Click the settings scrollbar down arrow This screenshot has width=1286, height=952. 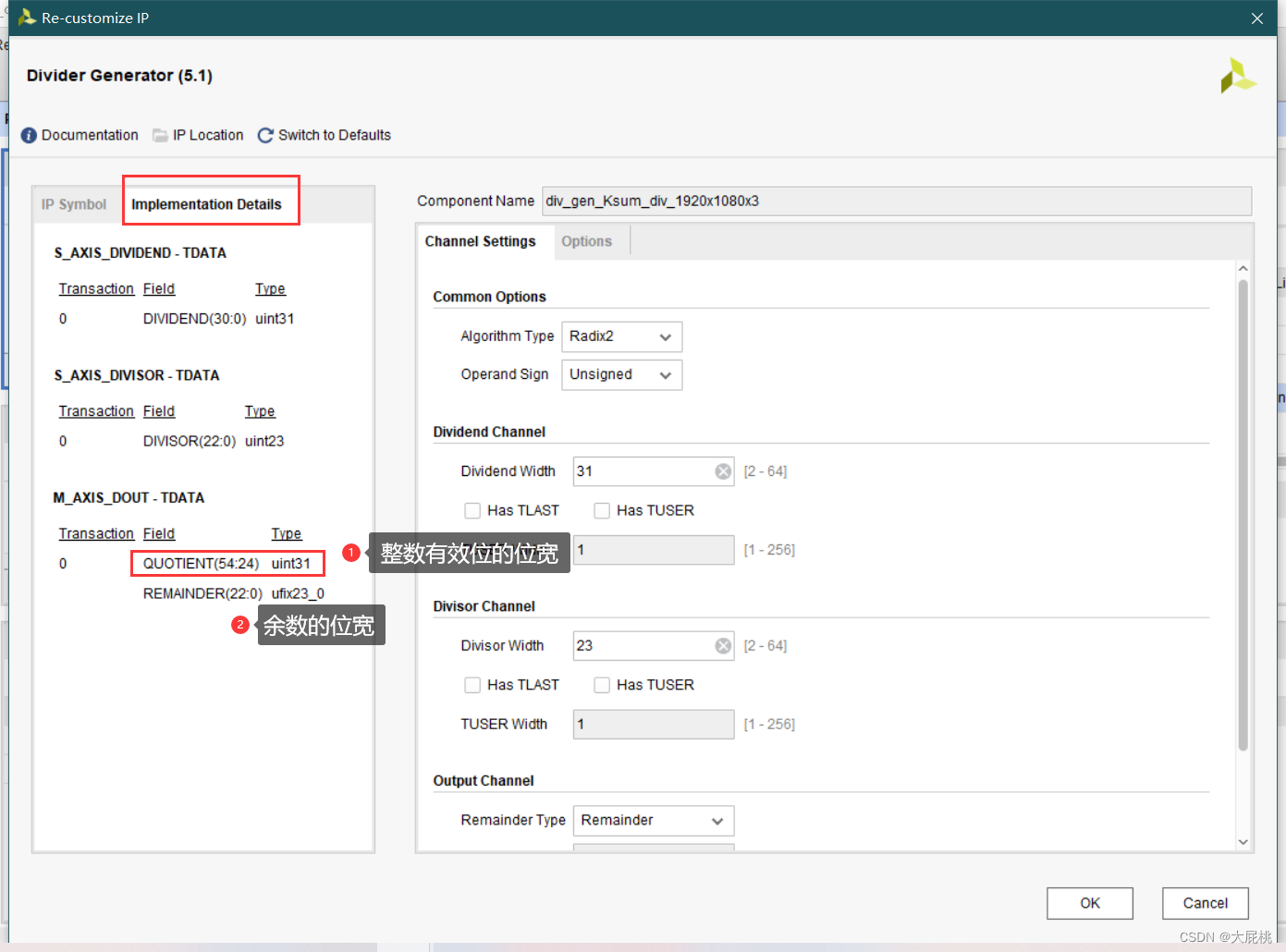pyautogui.click(x=1243, y=842)
